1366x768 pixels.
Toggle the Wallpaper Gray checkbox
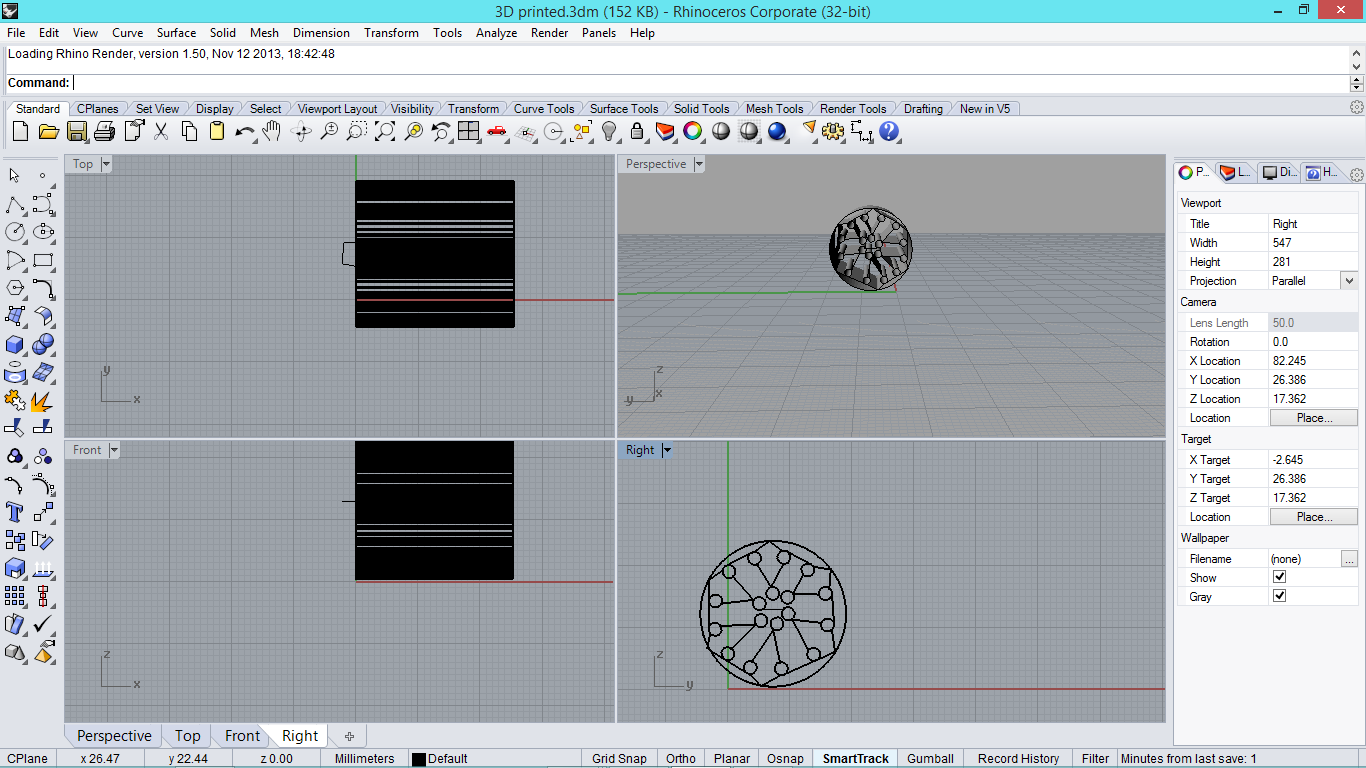(x=1279, y=596)
